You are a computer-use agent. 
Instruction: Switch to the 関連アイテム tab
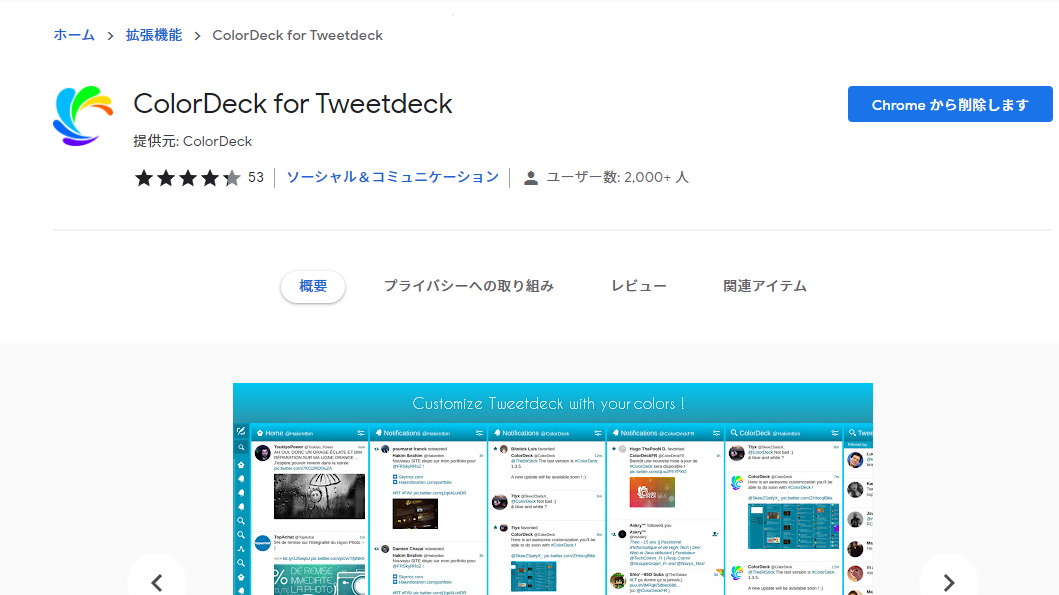tap(765, 286)
